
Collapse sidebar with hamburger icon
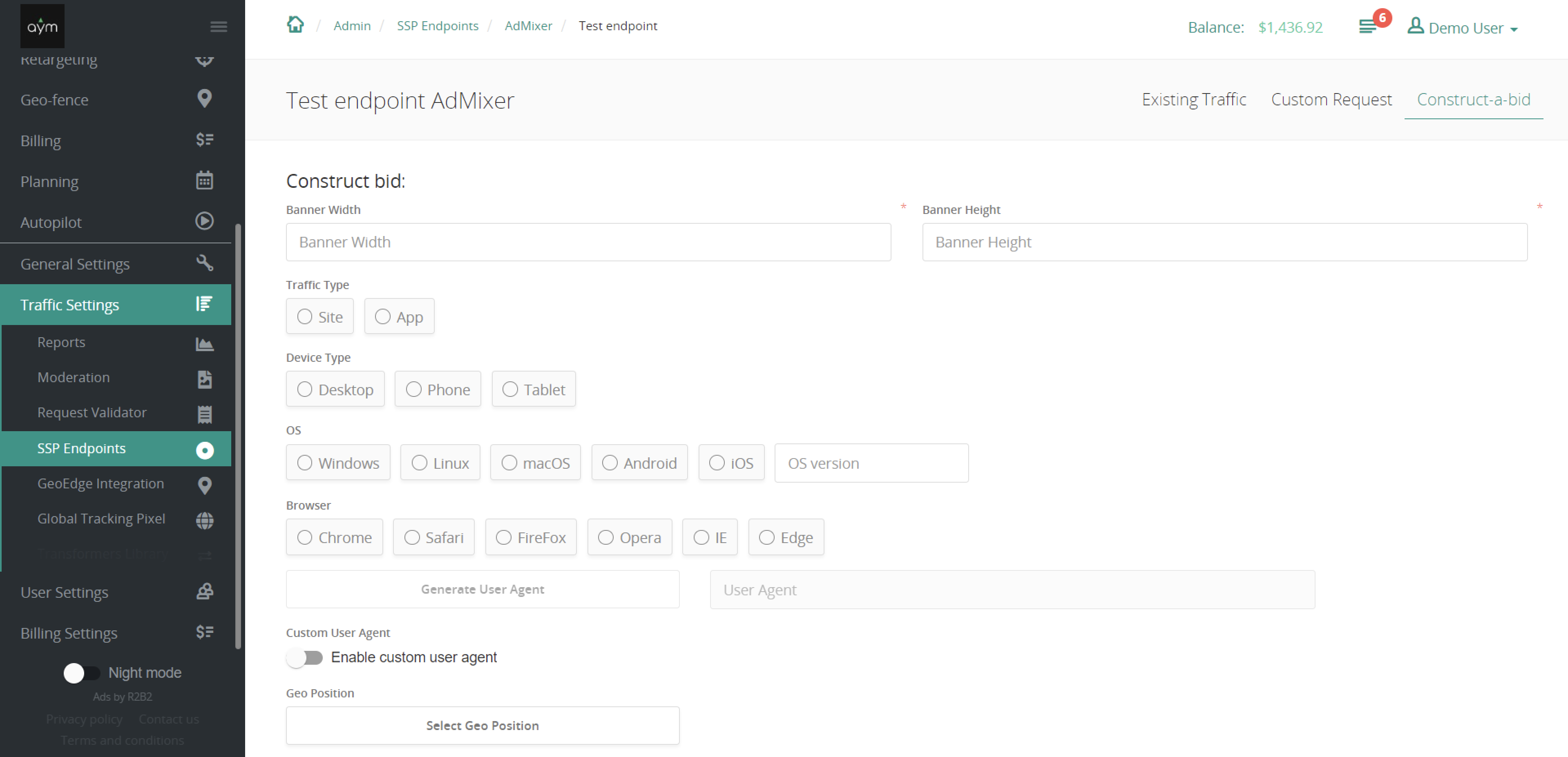[x=219, y=27]
